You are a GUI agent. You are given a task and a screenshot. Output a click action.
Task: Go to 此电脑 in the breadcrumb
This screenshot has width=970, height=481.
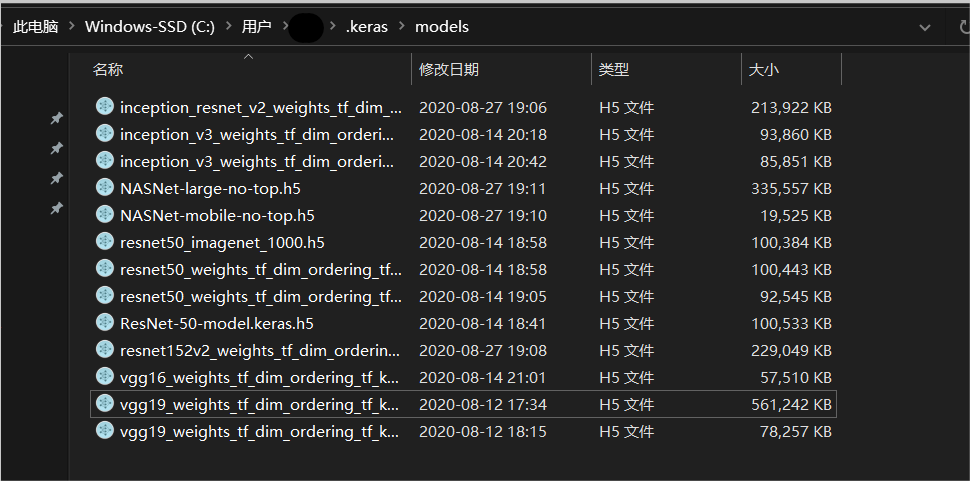pyautogui.click(x=36, y=27)
